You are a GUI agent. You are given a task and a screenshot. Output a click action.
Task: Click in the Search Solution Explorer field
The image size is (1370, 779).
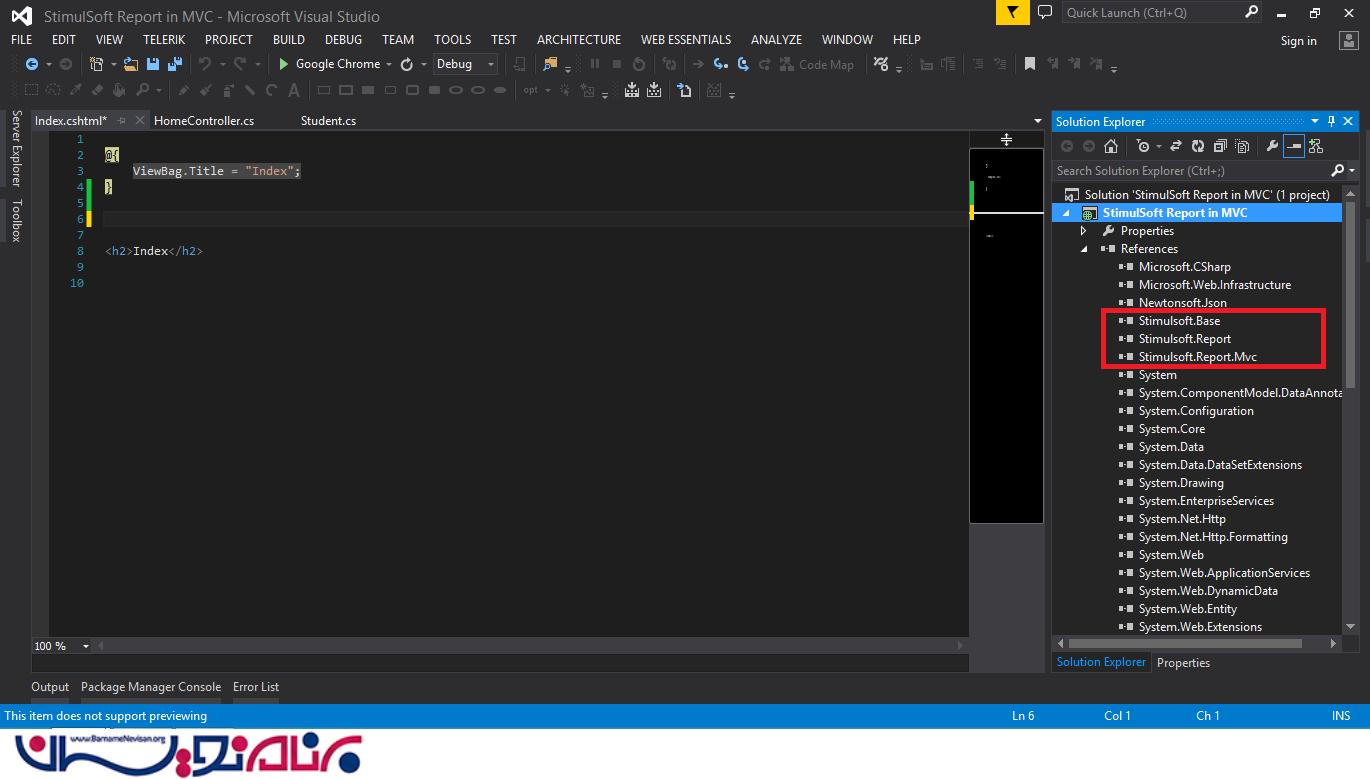[1190, 171]
